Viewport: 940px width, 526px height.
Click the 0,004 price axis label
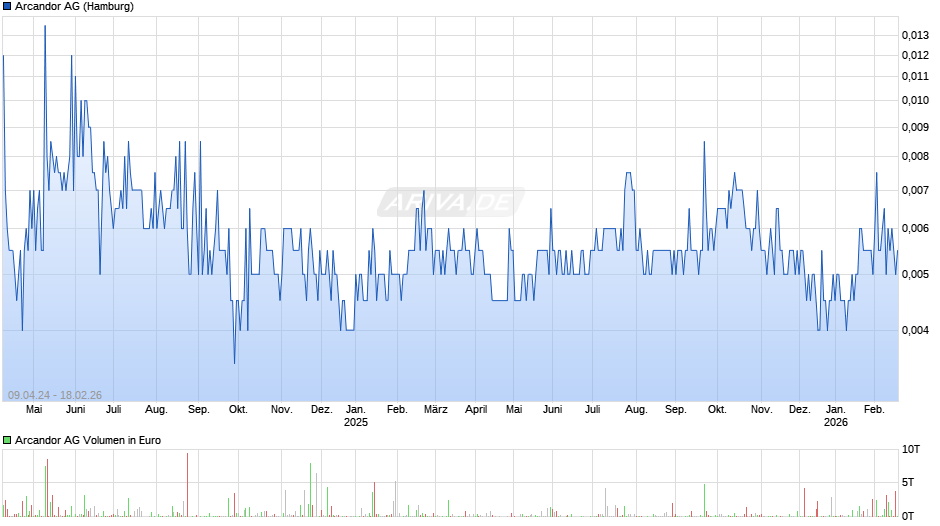[x=915, y=330]
